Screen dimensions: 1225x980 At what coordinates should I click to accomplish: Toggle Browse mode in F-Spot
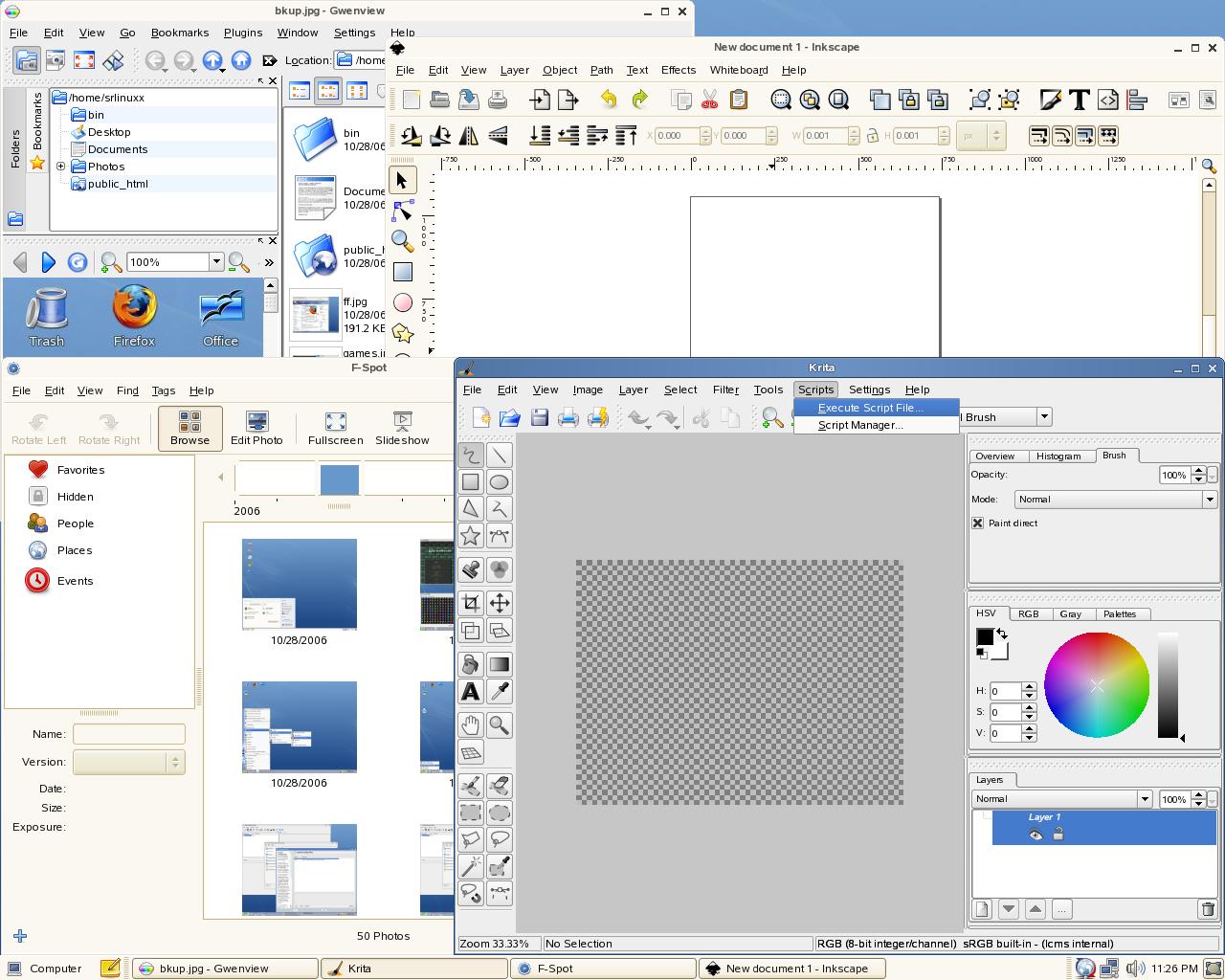click(x=189, y=428)
